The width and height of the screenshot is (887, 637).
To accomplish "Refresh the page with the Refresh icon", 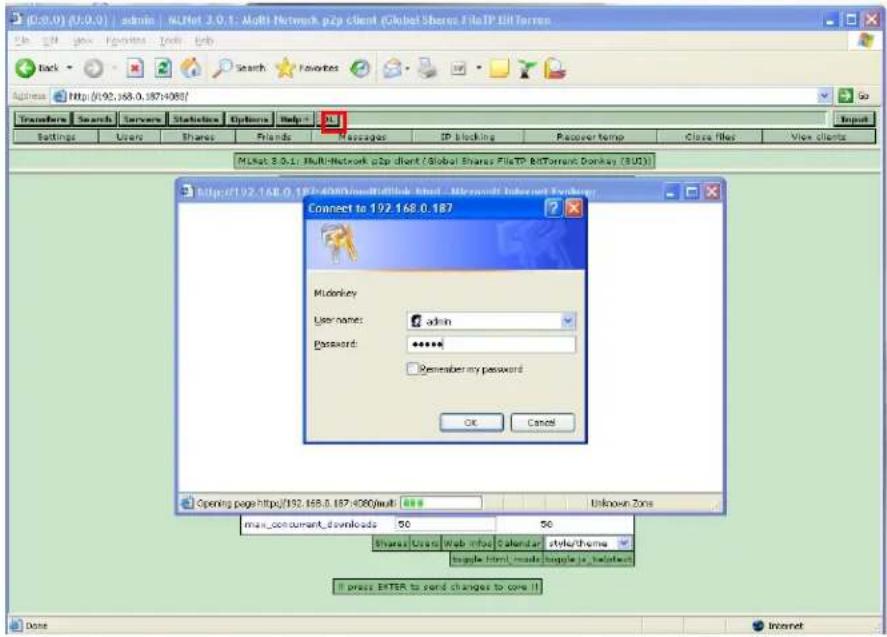I will pyautogui.click(x=163, y=68).
